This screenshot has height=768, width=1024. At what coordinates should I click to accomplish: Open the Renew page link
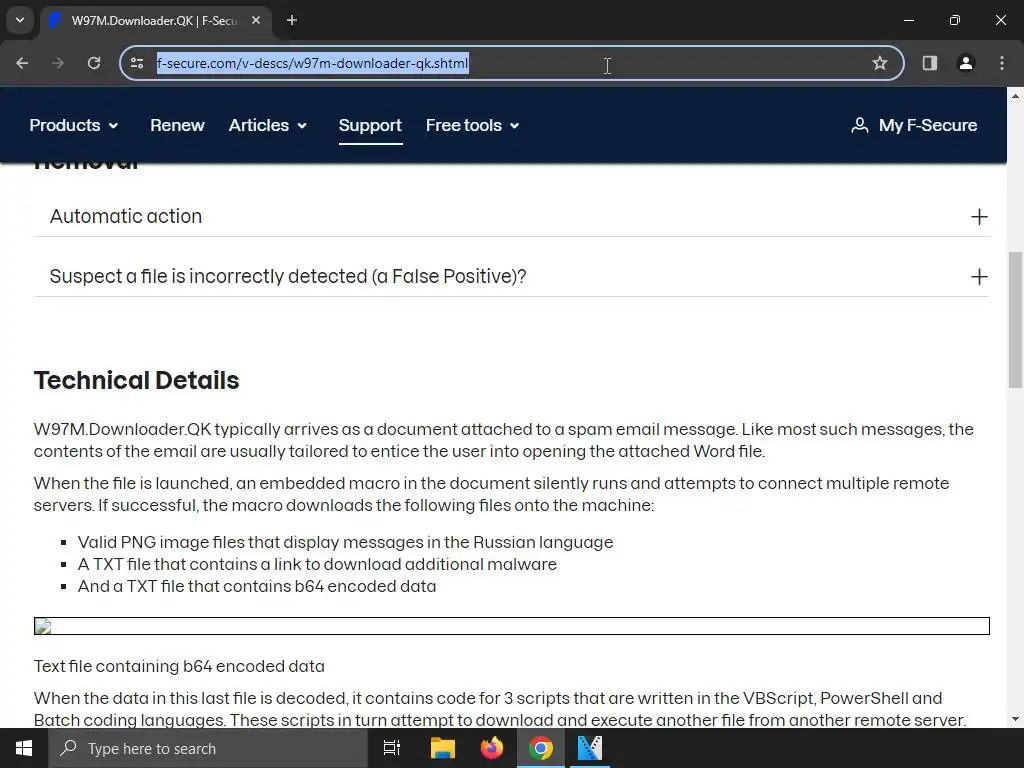point(177,125)
